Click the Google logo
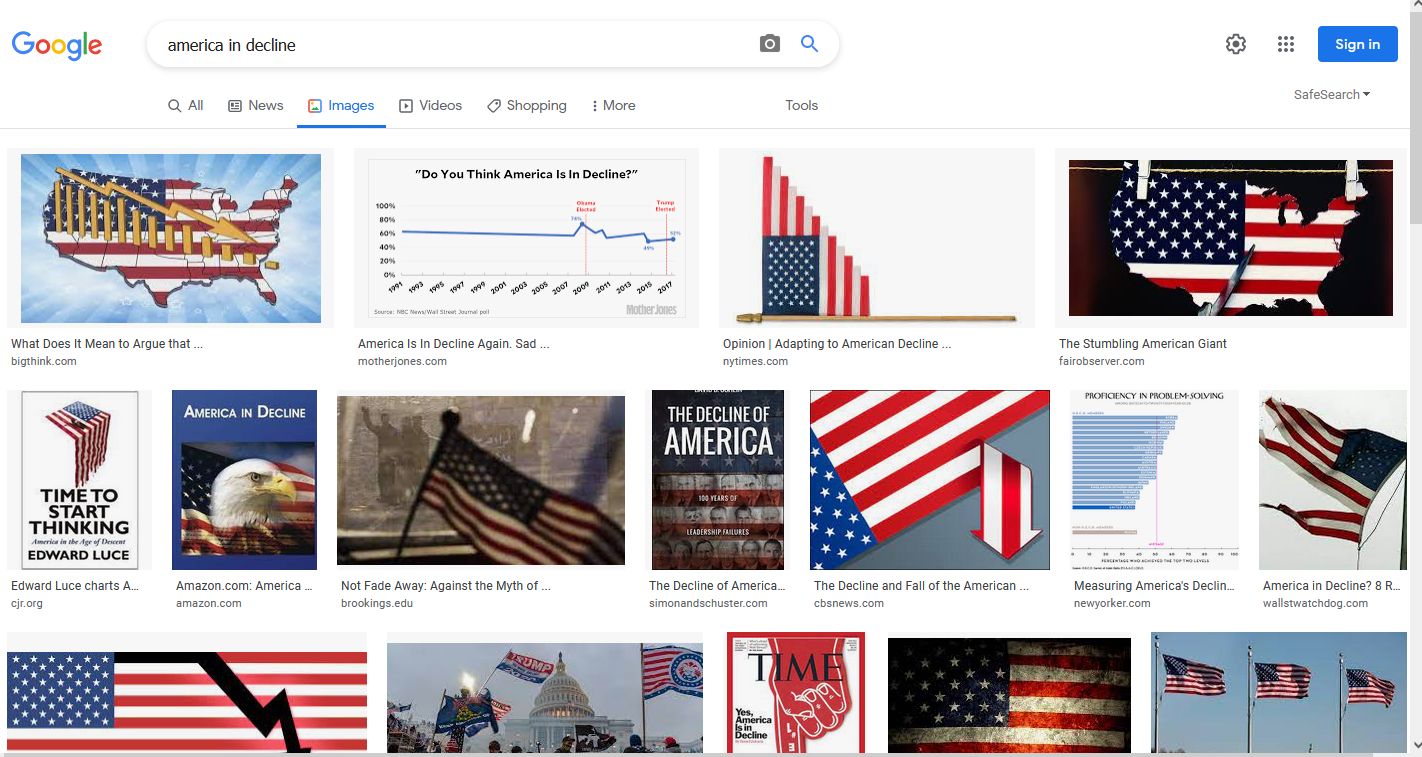 click(57, 44)
